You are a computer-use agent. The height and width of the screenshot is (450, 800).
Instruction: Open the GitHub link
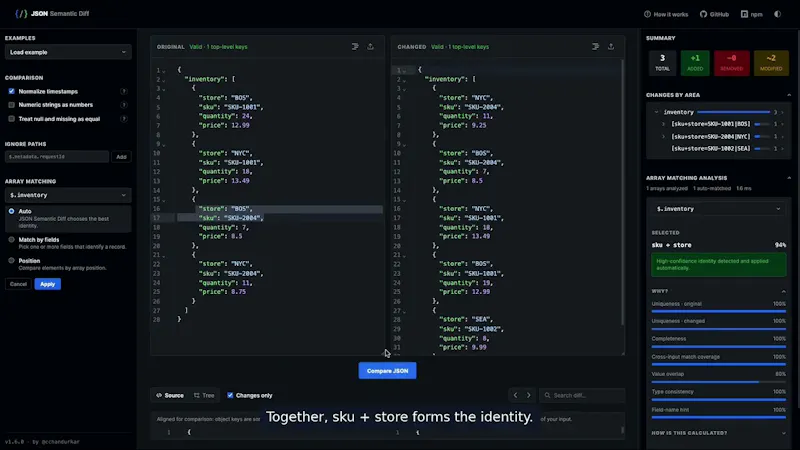click(x=714, y=14)
